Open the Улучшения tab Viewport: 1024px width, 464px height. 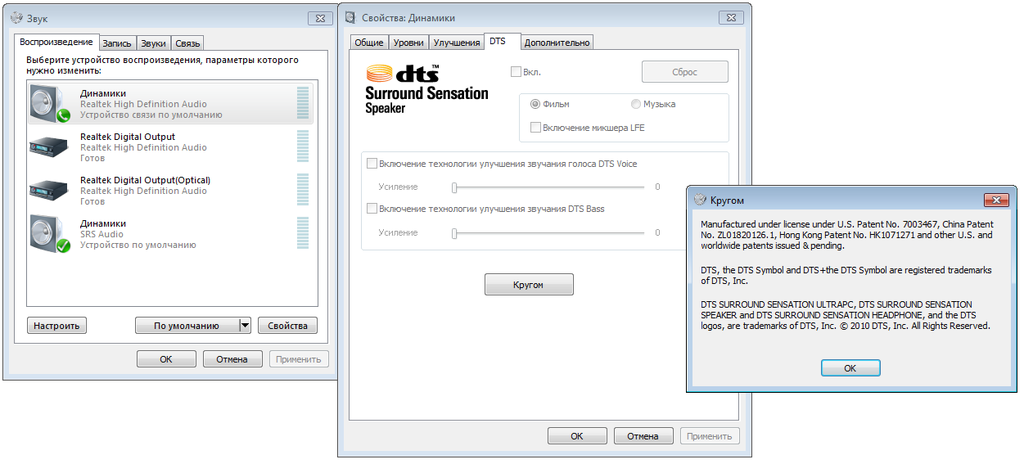point(456,42)
